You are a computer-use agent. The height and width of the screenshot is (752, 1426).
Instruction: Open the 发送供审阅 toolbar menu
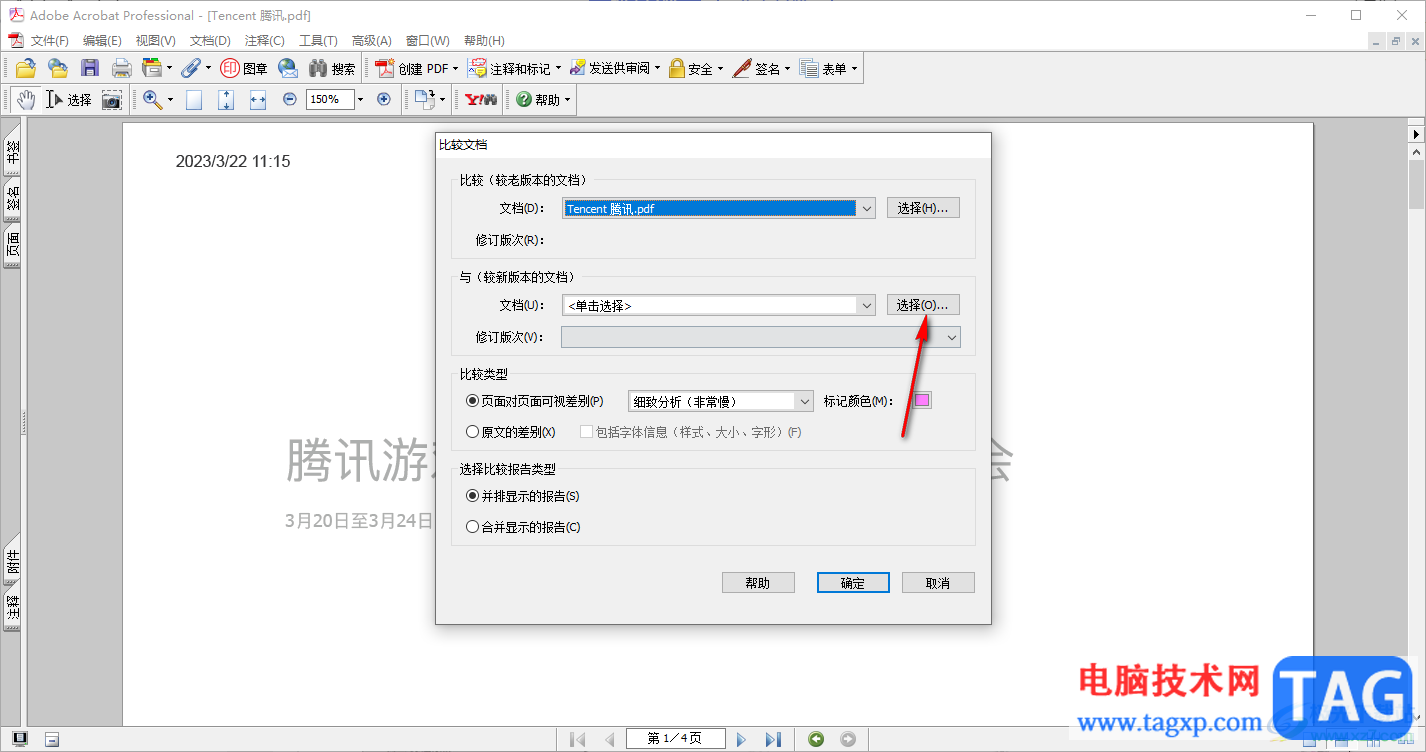[x=615, y=68]
